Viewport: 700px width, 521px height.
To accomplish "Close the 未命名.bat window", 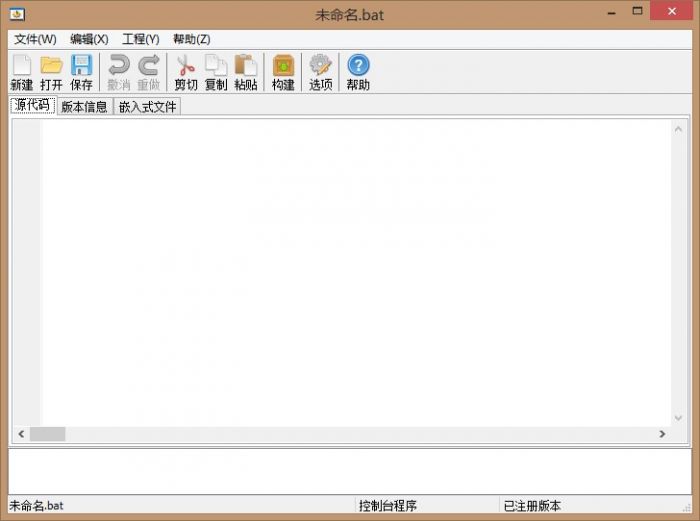I will (x=672, y=11).
